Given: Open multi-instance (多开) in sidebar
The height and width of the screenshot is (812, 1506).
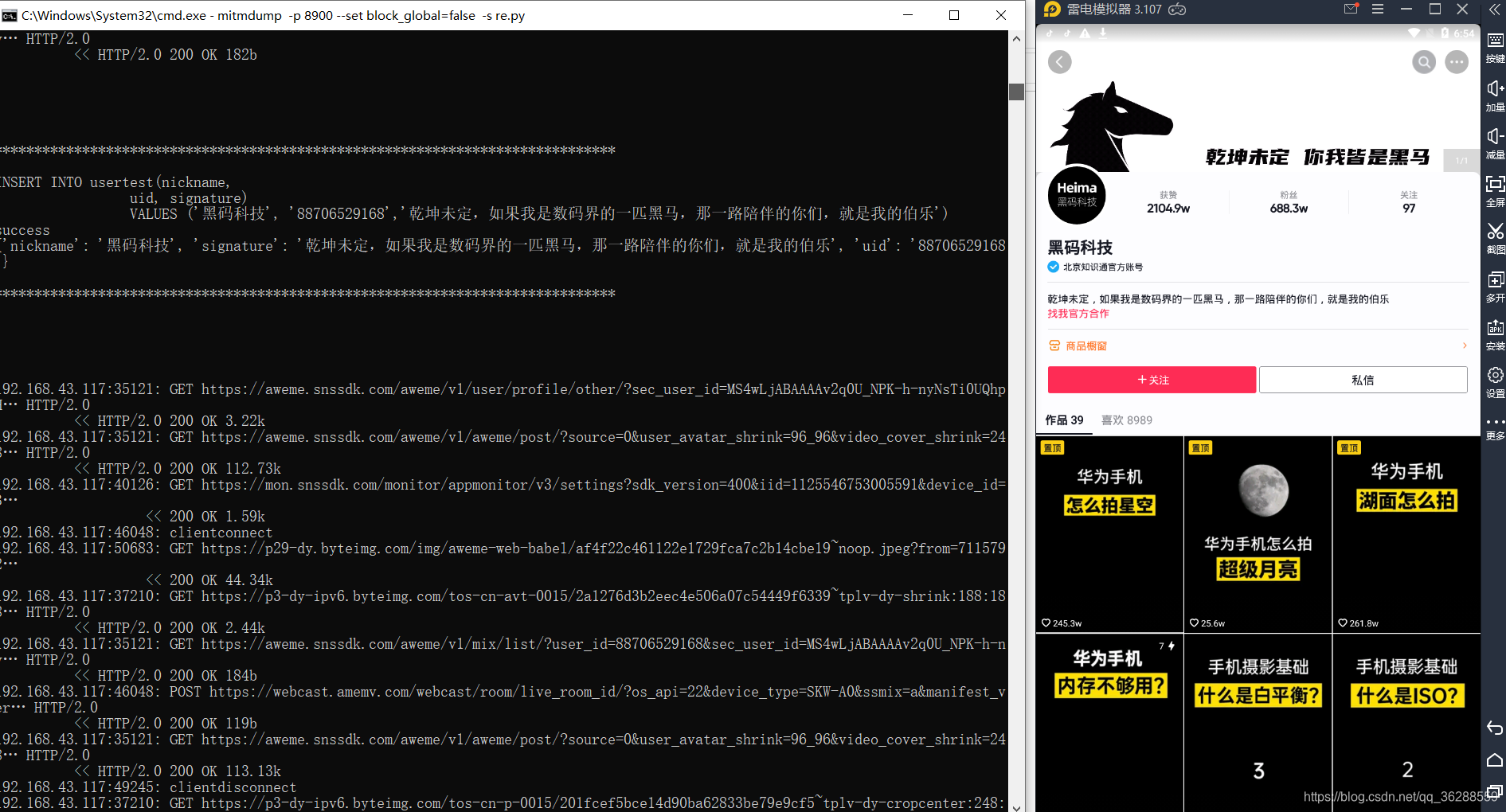Looking at the screenshot, I should point(1495,287).
